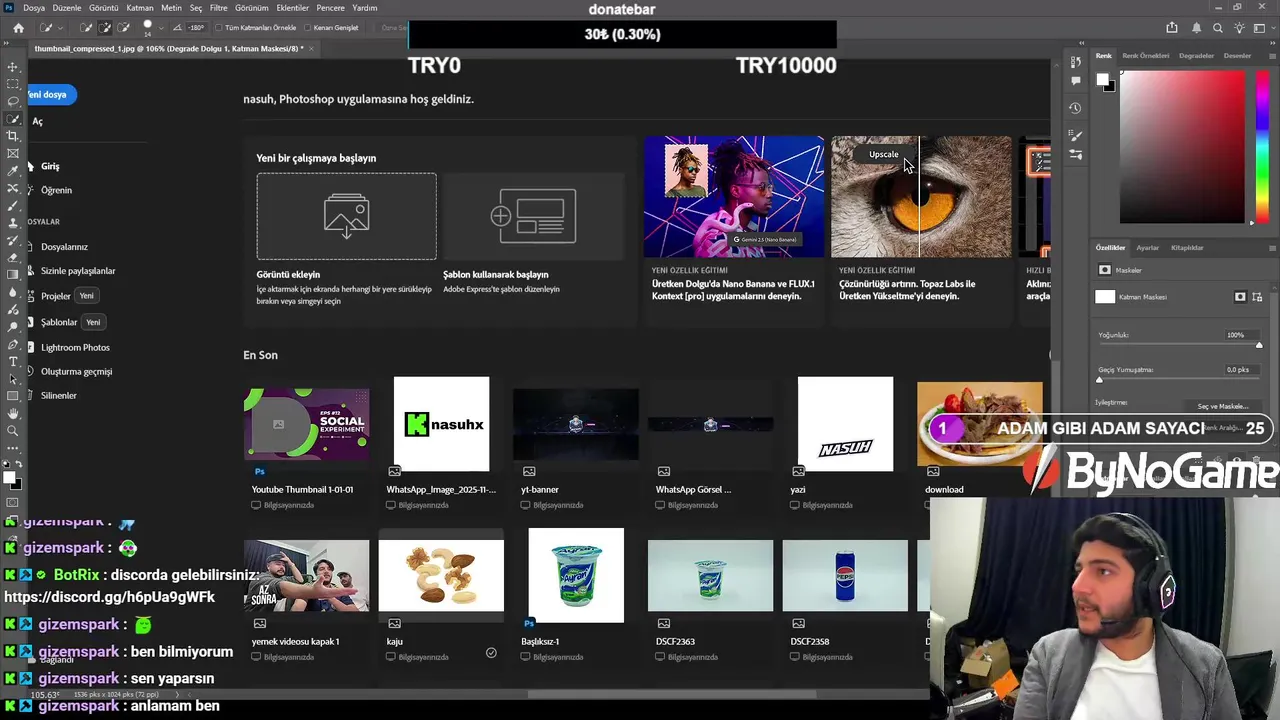Open the Renk panel options menu
The width and height of the screenshot is (1280, 720).
point(1272,56)
